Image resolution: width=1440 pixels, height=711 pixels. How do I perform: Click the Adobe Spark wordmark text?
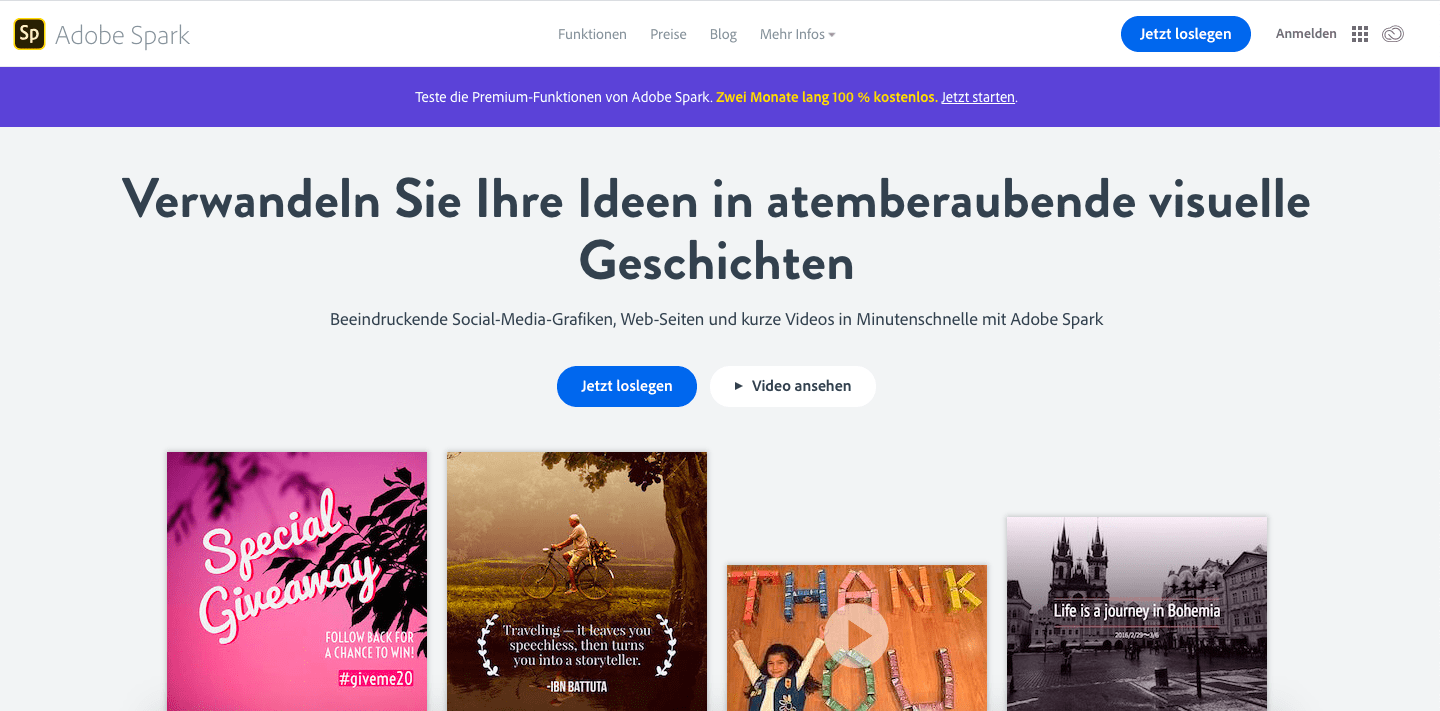click(x=122, y=35)
